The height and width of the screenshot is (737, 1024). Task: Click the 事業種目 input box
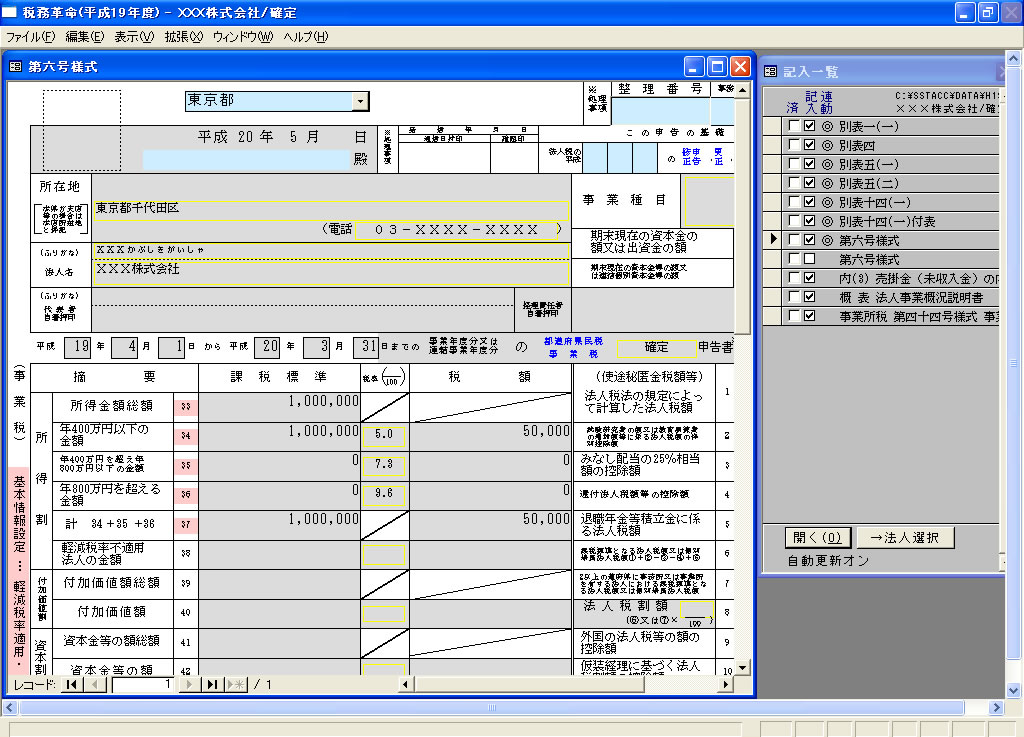pyautogui.click(x=708, y=200)
